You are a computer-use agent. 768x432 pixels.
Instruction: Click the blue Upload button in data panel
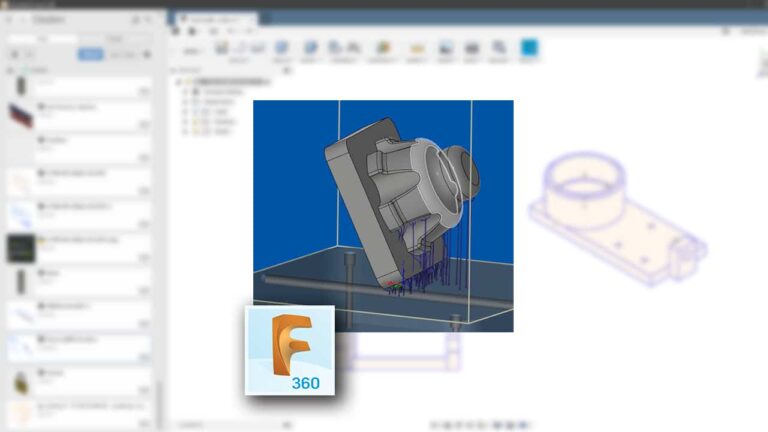point(91,54)
